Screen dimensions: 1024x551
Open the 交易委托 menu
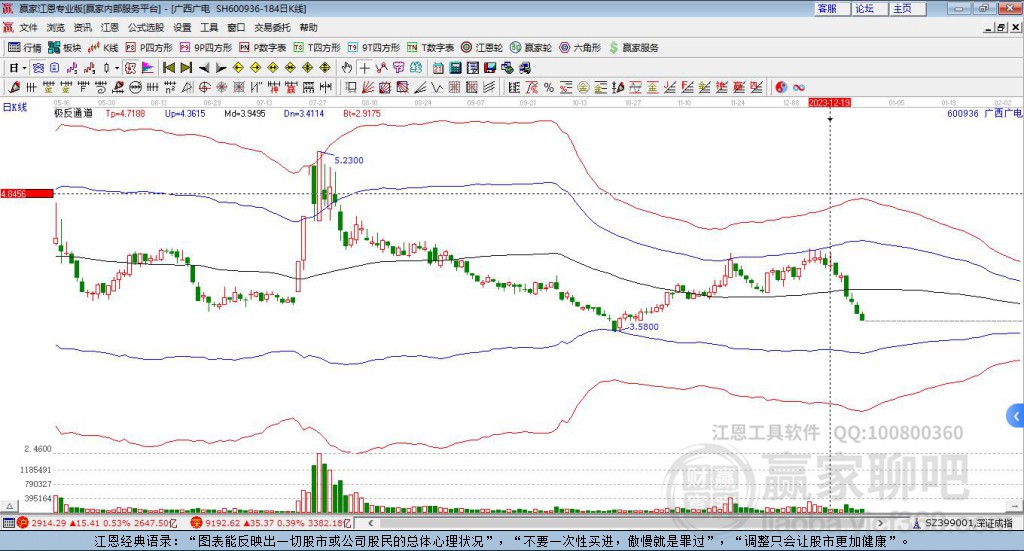(x=272, y=27)
